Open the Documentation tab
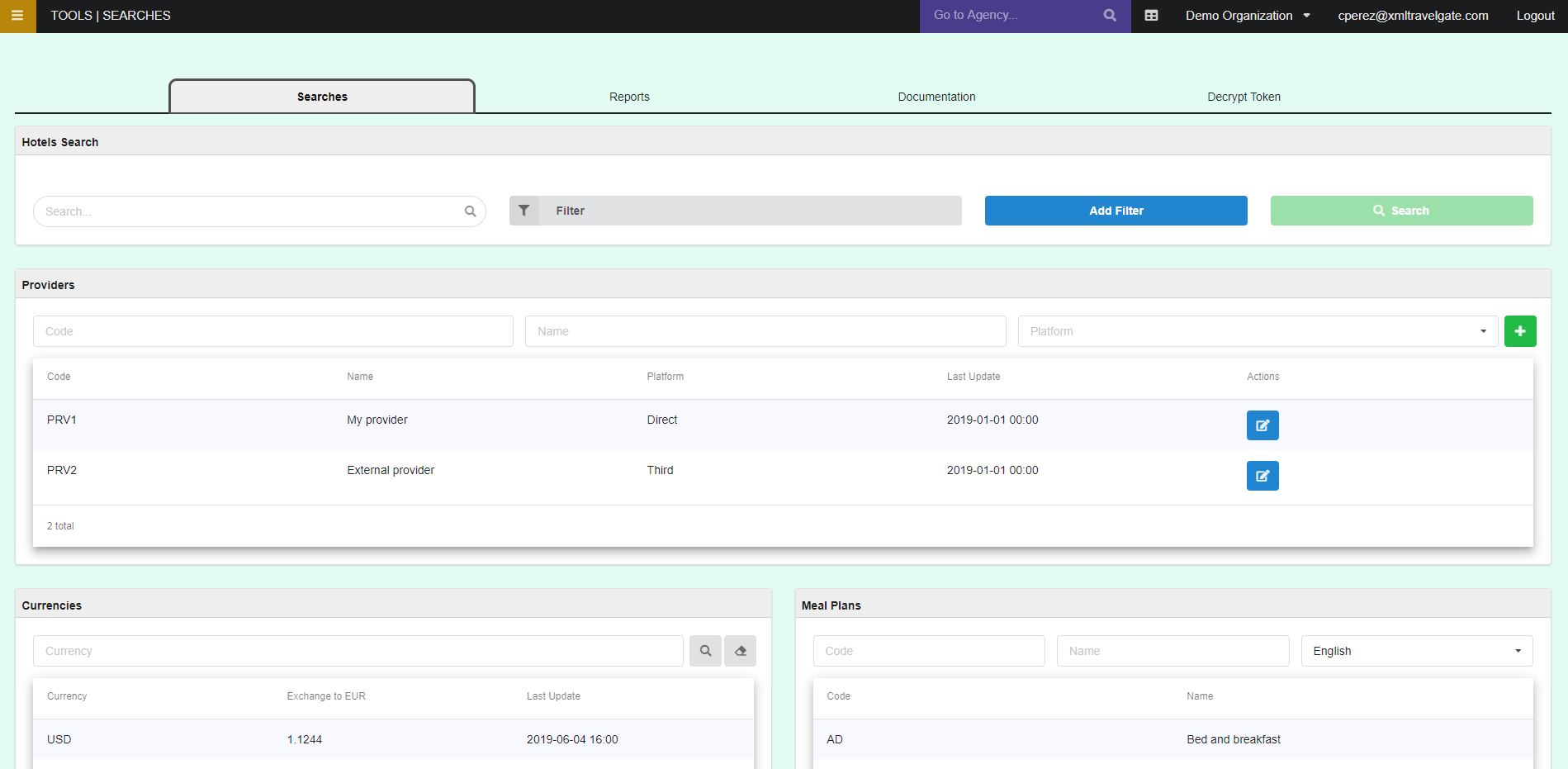This screenshot has width=1568, height=769. [936, 97]
